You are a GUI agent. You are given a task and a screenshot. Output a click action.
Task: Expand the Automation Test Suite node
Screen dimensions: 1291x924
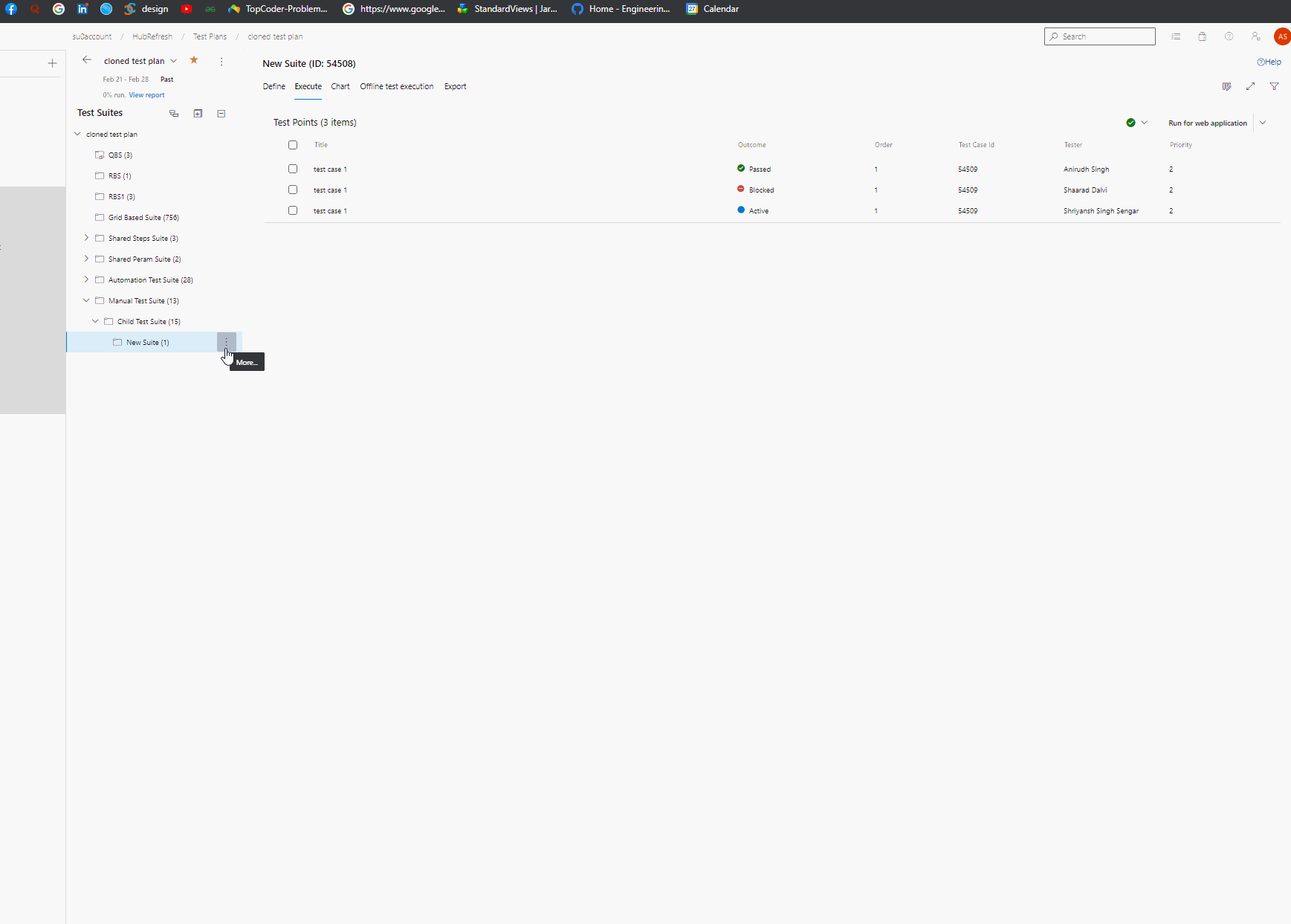pyautogui.click(x=86, y=280)
